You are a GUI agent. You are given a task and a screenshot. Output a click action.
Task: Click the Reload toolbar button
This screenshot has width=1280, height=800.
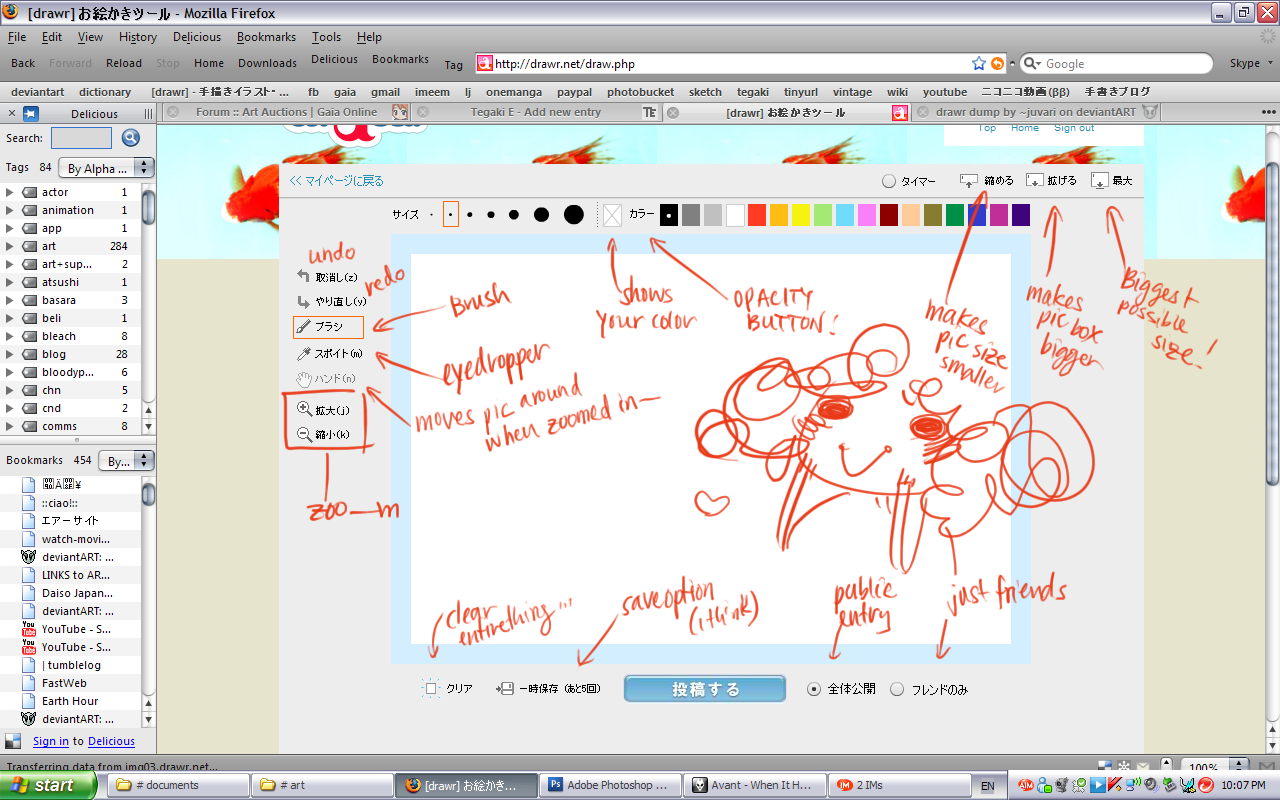pyautogui.click(x=124, y=63)
